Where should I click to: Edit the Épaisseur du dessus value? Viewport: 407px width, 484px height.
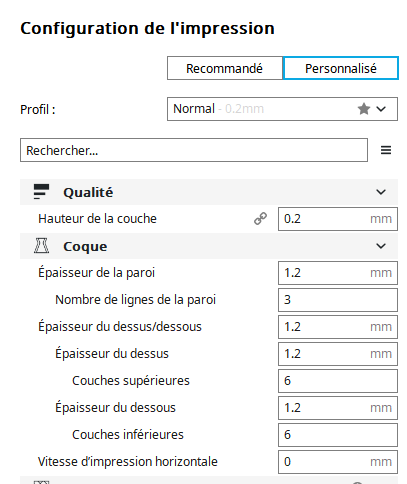click(x=338, y=354)
